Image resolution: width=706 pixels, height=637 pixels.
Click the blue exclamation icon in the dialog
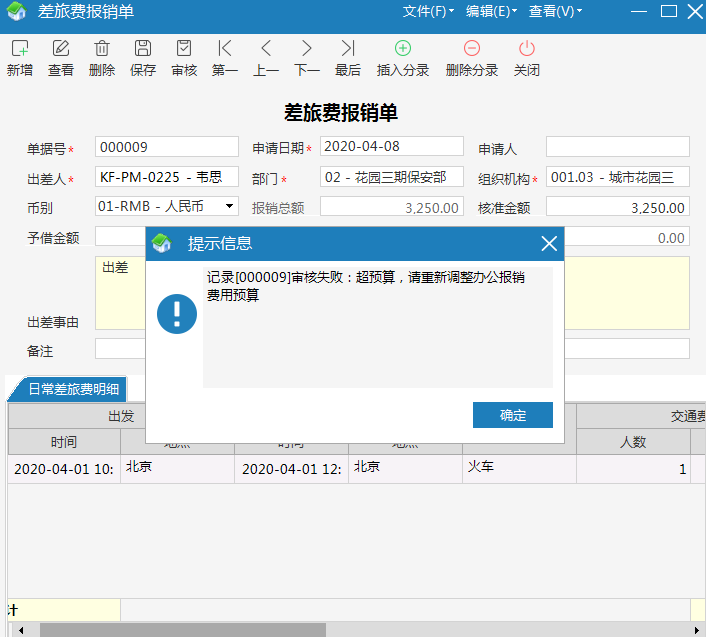click(x=177, y=314)
